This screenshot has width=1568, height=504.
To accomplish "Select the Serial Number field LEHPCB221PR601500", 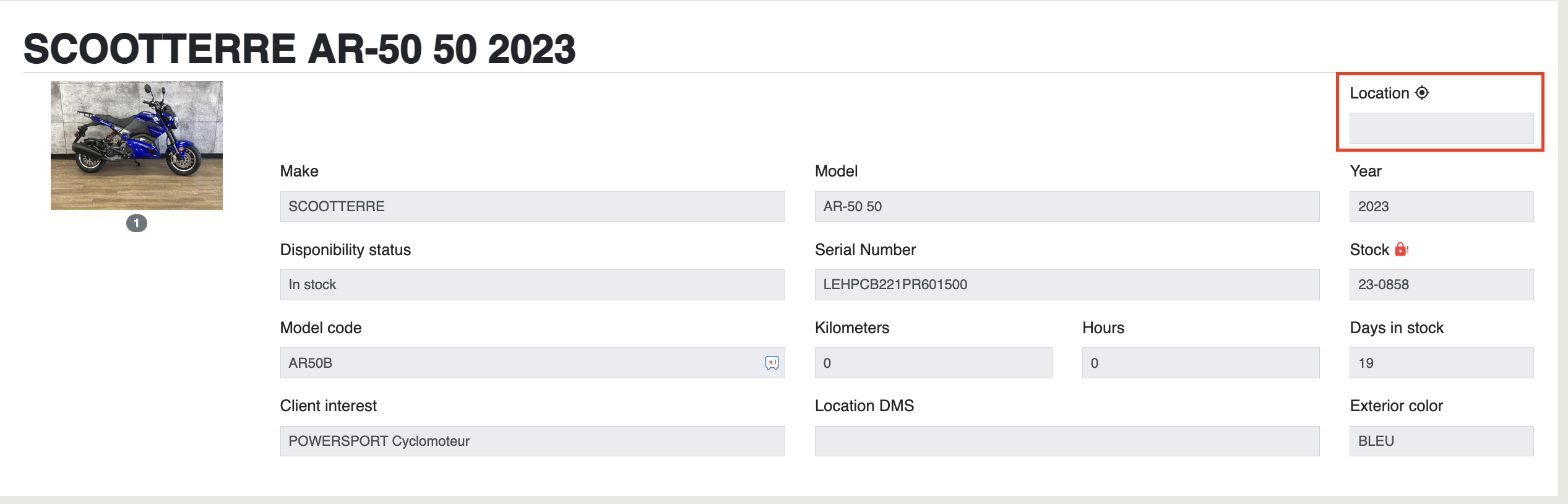I will click(x=1067, y=285).
